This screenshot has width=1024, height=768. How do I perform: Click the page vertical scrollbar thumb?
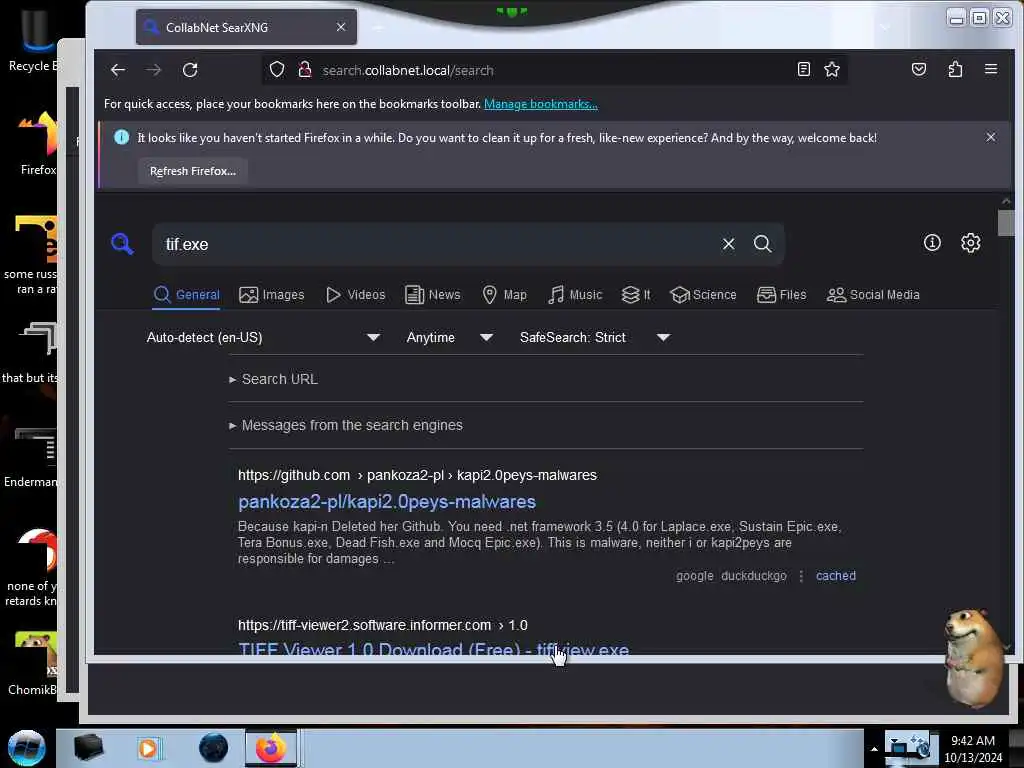pyautogui.click(x=1006, y=223)
